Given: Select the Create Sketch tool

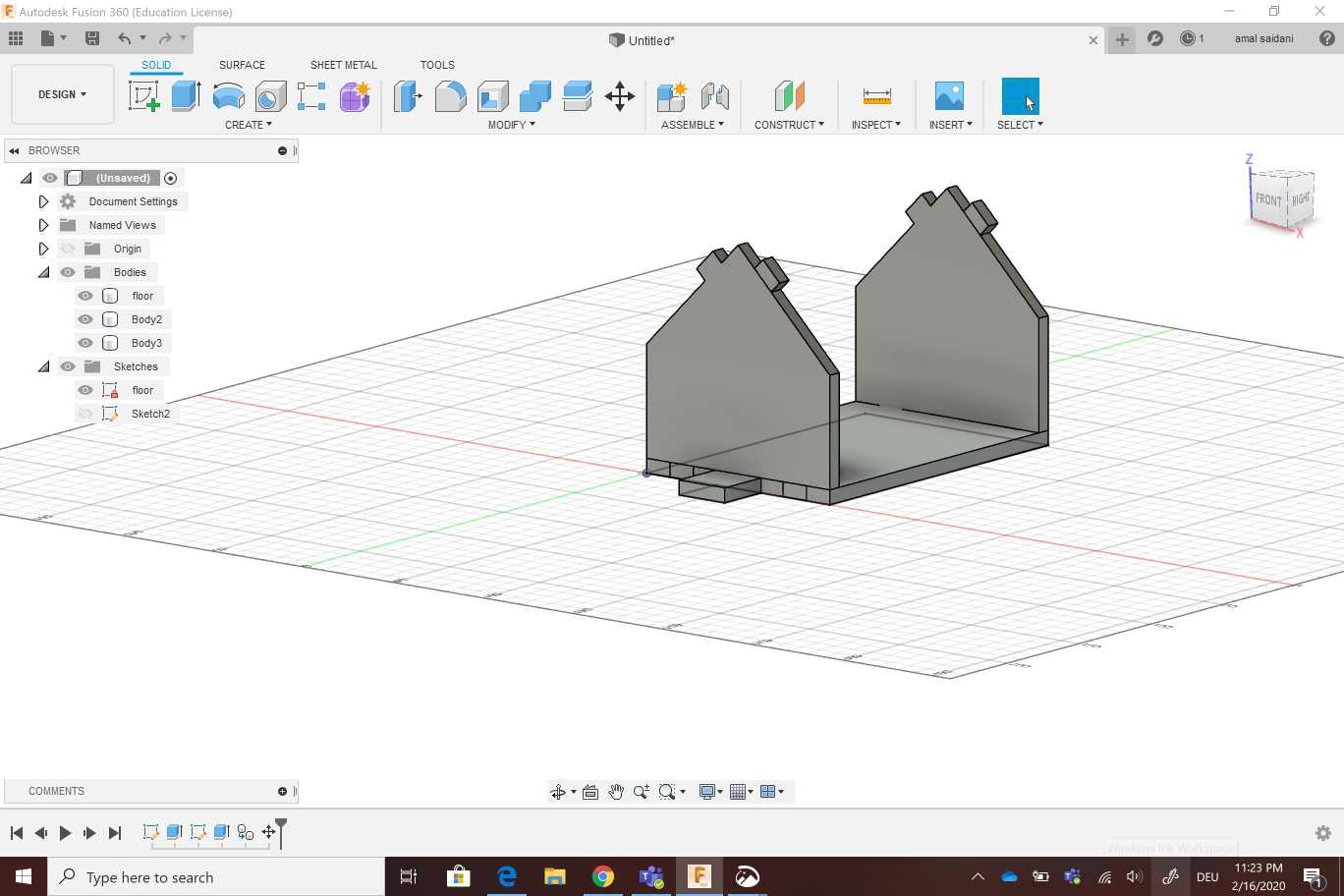Looking at the screenshot, I should tap(143, 96).
